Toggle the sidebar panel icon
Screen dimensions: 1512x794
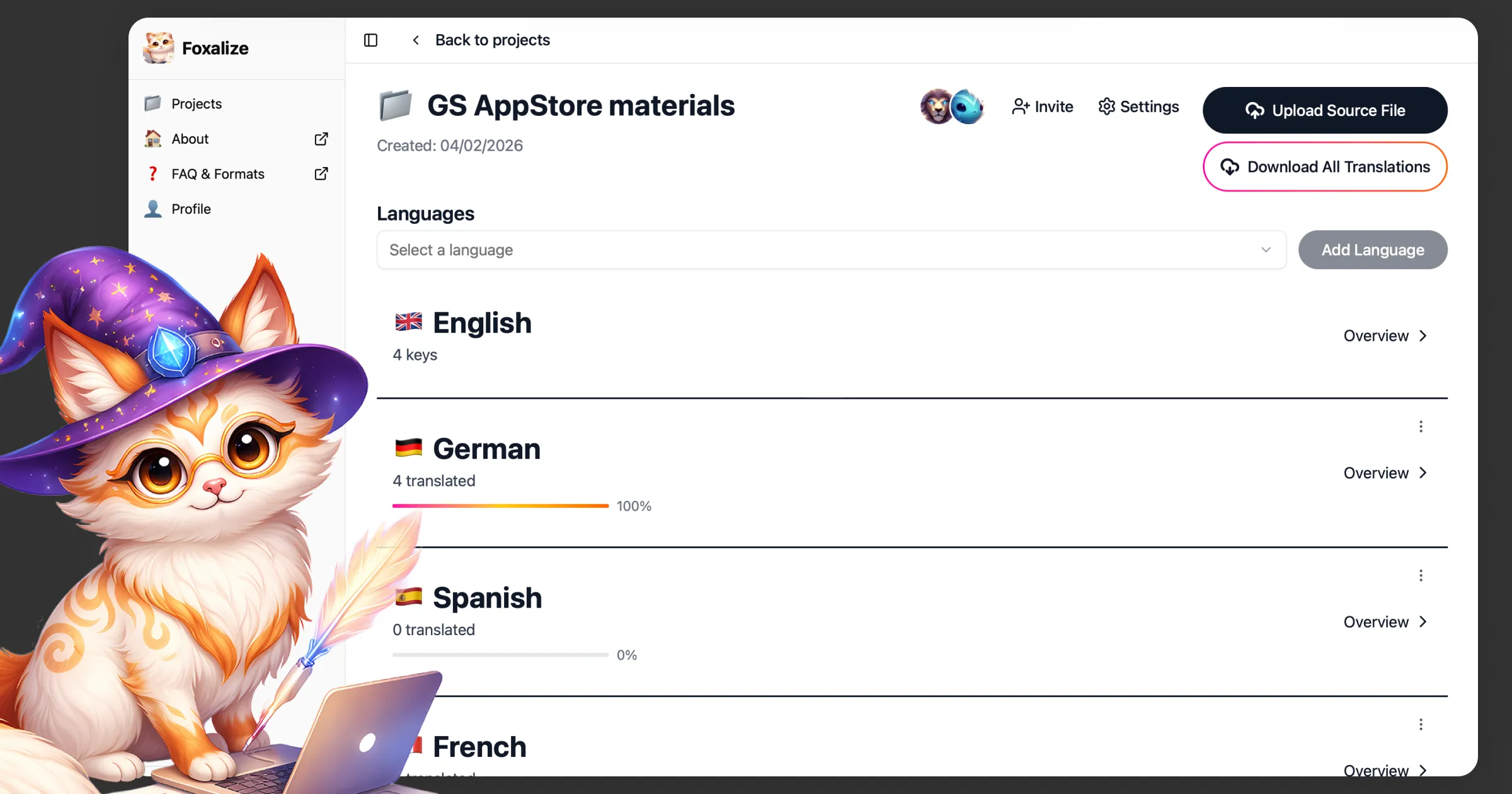(370, 40)
